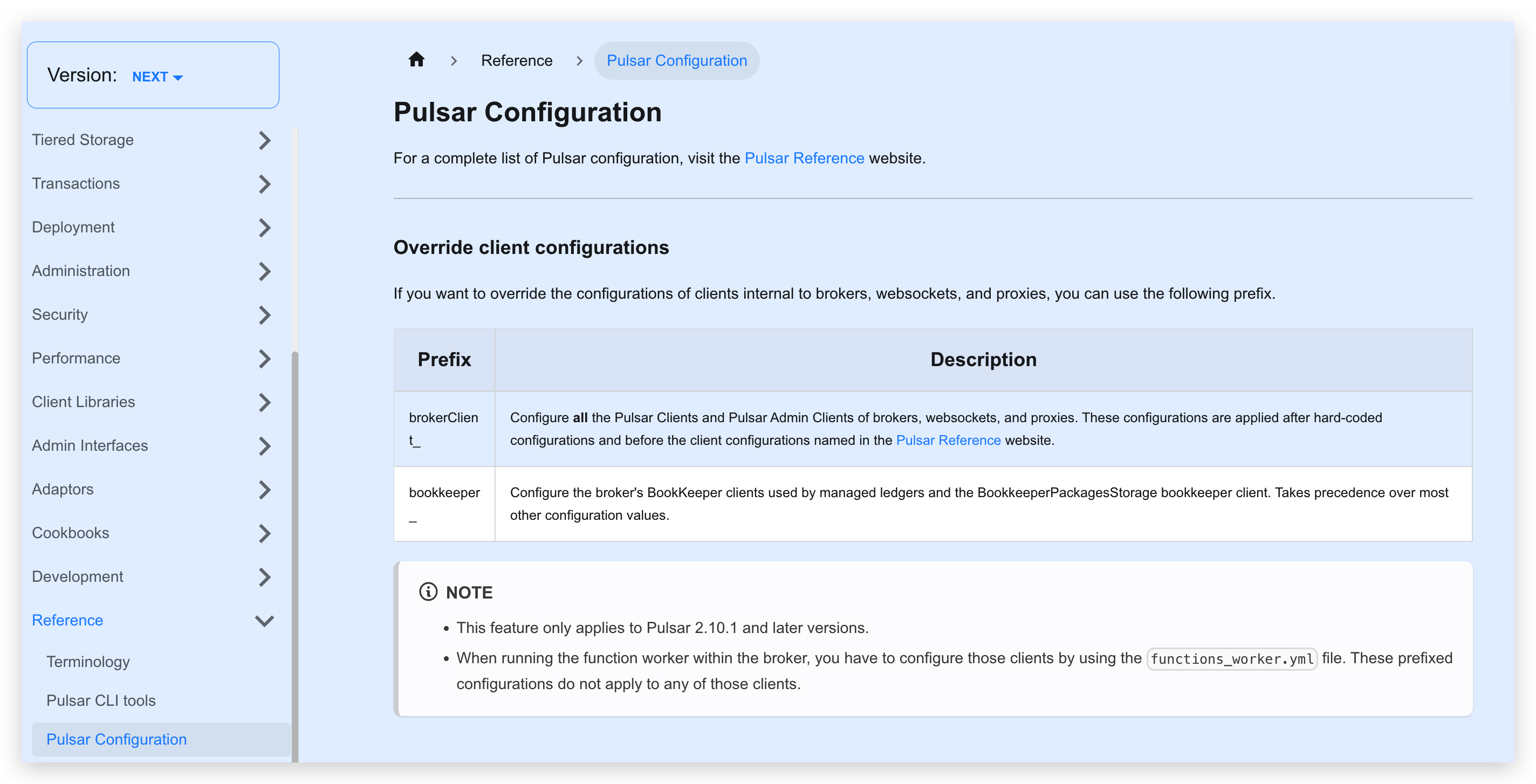The image size is (1536, 784).
Task: Expand the Transactions section arrow
Action: click(265, 184)
